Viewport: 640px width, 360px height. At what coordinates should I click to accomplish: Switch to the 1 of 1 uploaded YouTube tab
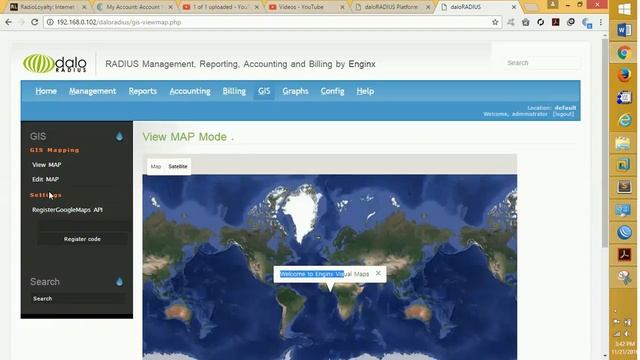(220, 7)
